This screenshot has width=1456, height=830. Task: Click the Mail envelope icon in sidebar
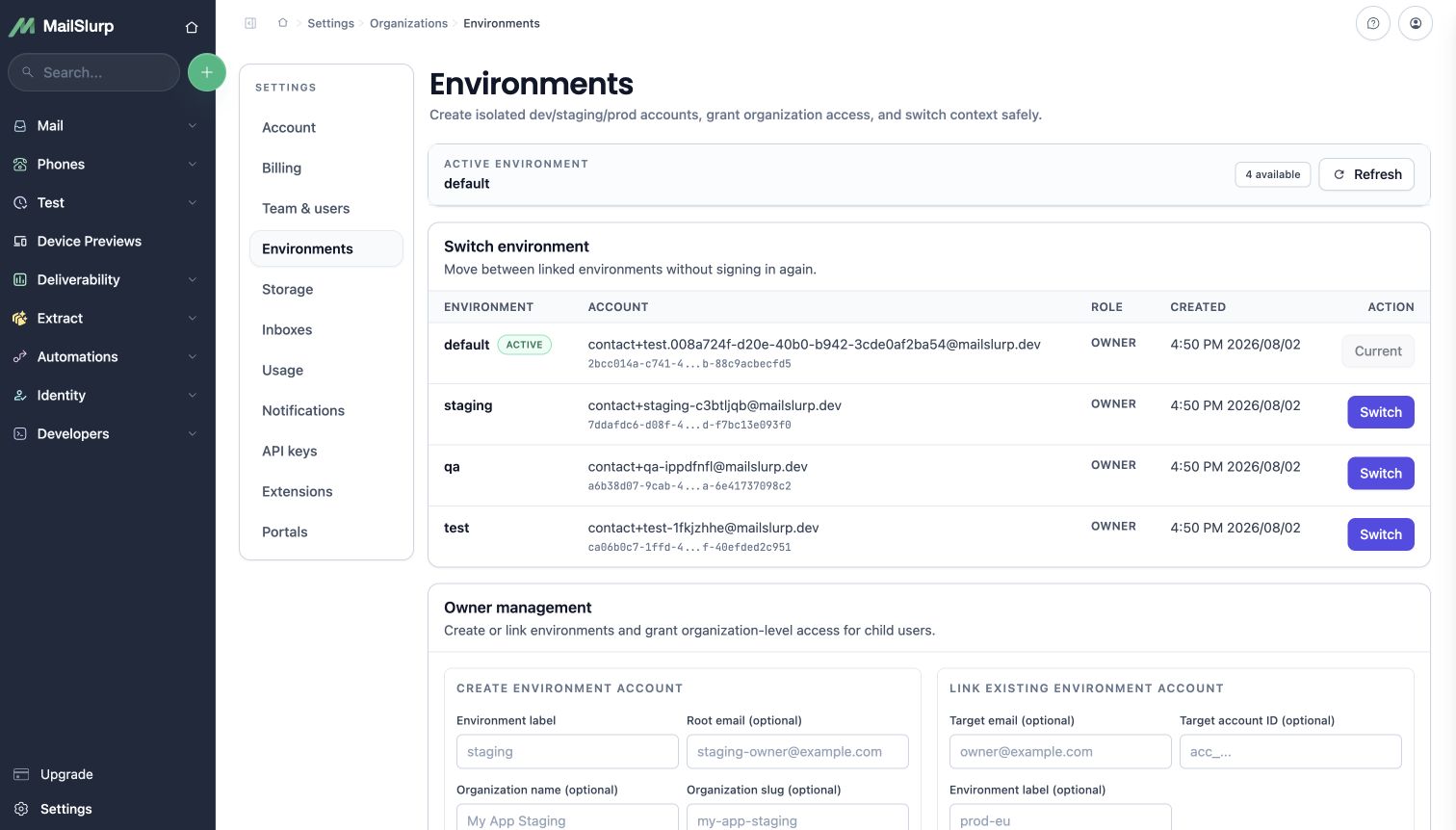coord(20,125)
